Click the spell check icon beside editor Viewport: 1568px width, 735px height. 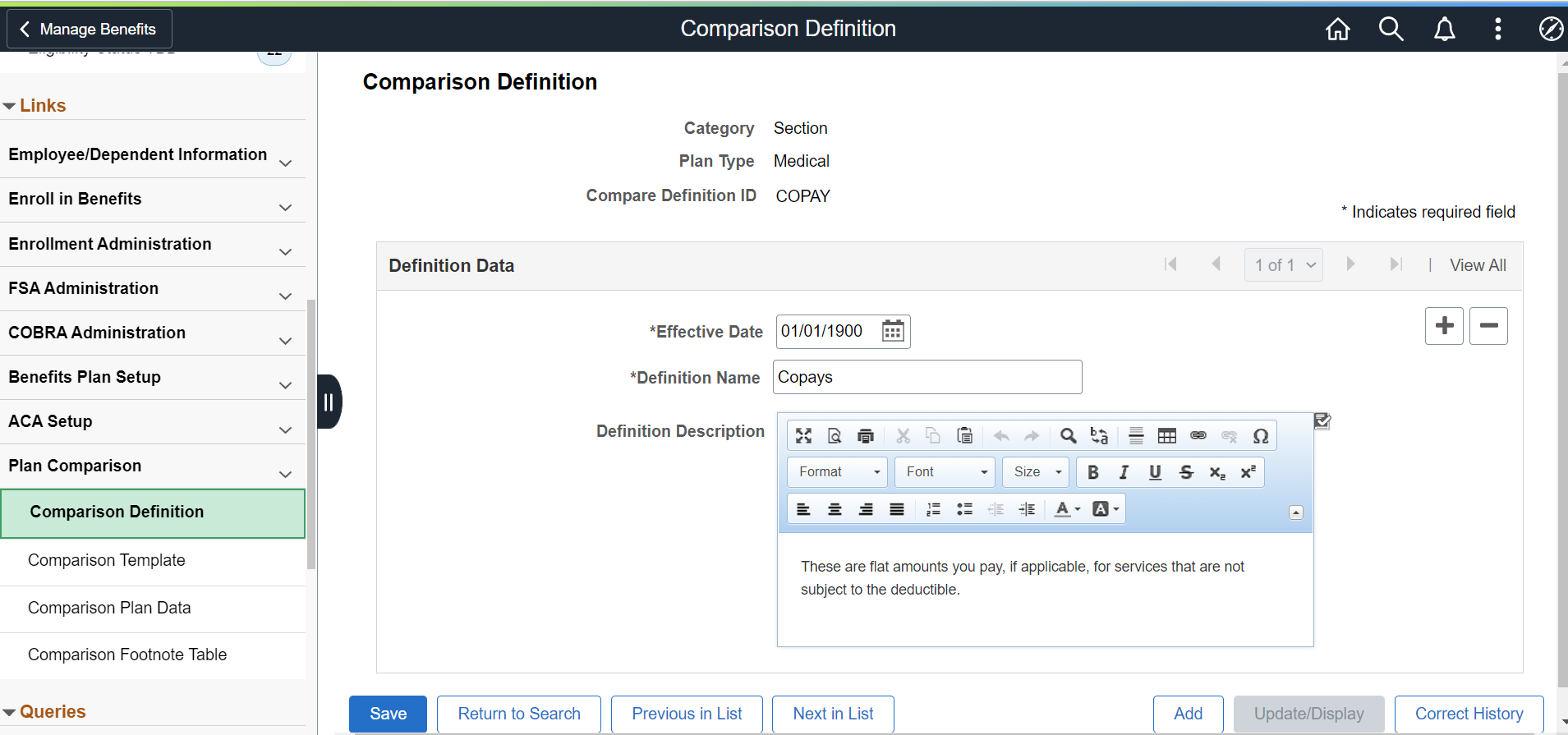(1322, 421)
